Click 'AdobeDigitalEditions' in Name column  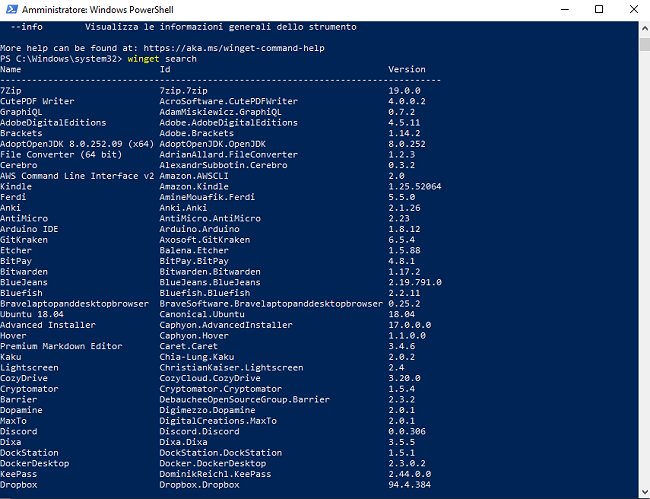pos(53,123)
